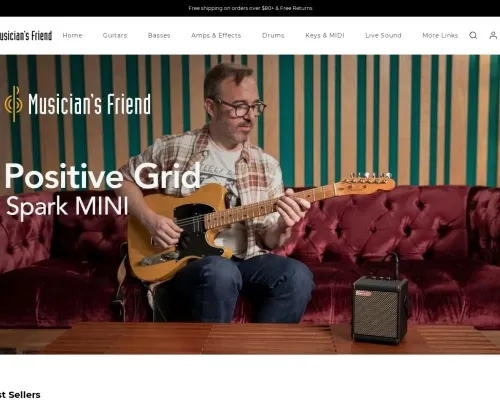
Task: Expand the Amps & Effects menu
Action: point(216,35)
